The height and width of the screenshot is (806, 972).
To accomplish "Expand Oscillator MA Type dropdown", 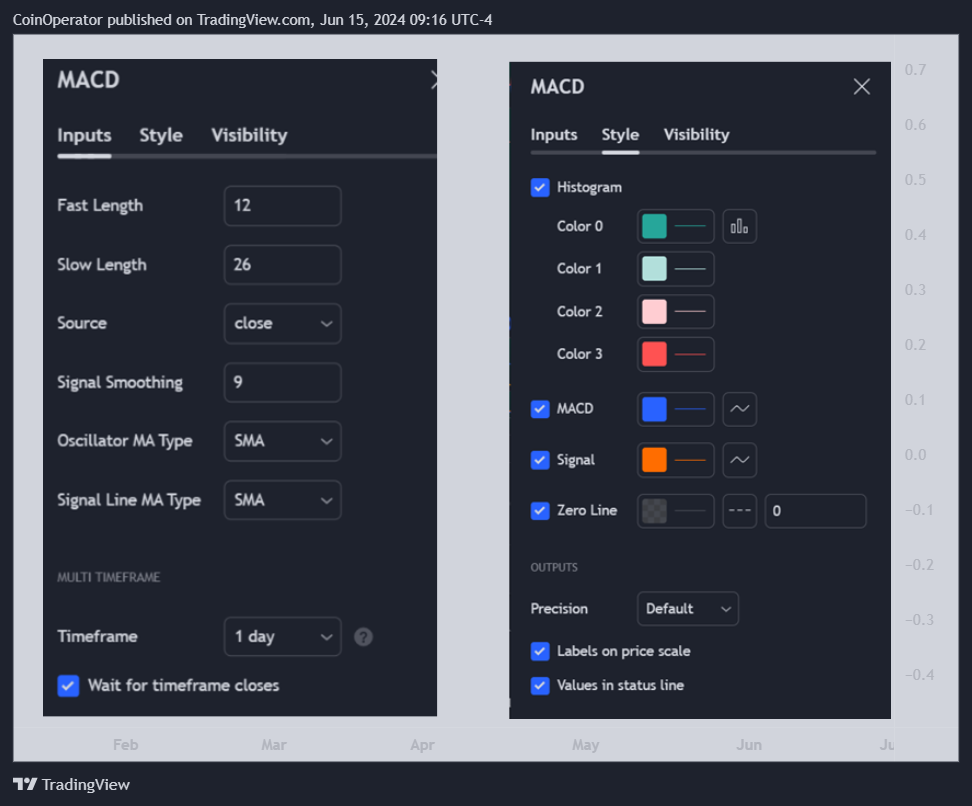I will tap(283, 441).
